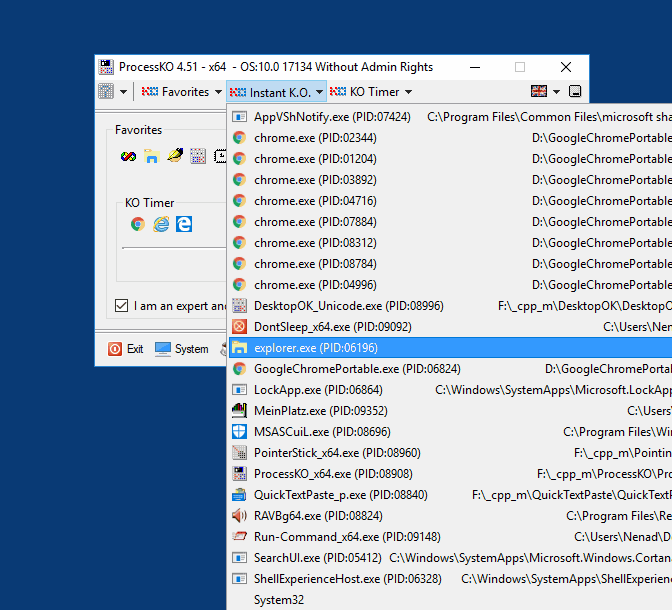Image resolution: width=672 pixels, height=610 pixels.
Task: Select ShellExperienceHost.exe (PID:06328)
Action: [450, 579]
